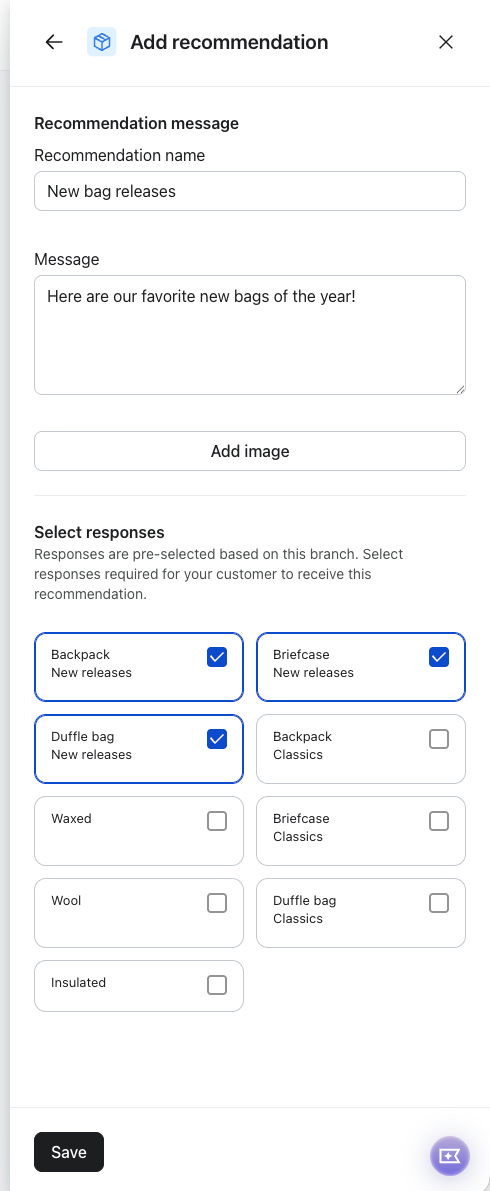Screen dimensions: 490x1191
Task: Save the recommendation
Action: pos(69,1152)
